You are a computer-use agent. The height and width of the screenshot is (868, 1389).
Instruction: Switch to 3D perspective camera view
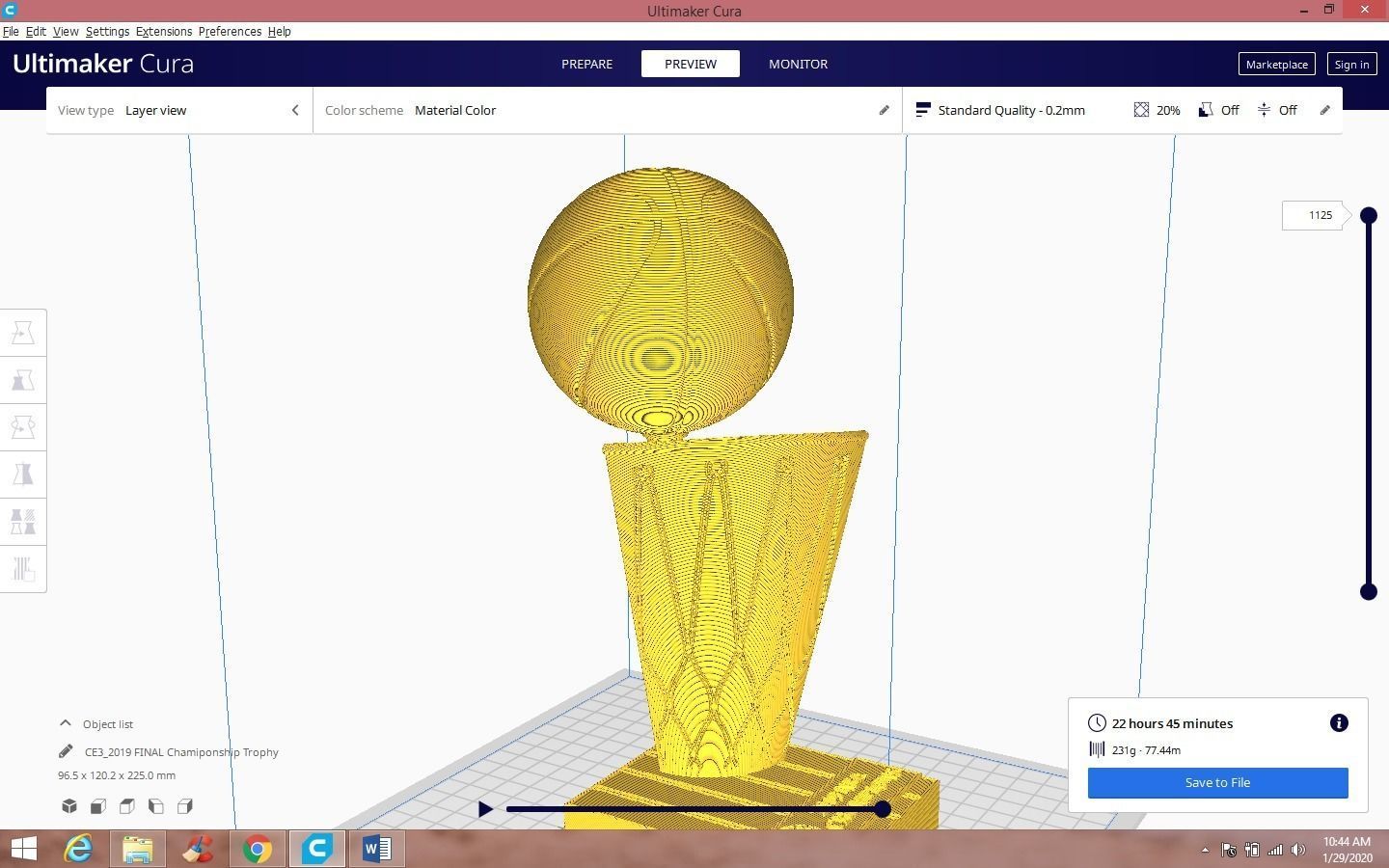tap(69, 806)
